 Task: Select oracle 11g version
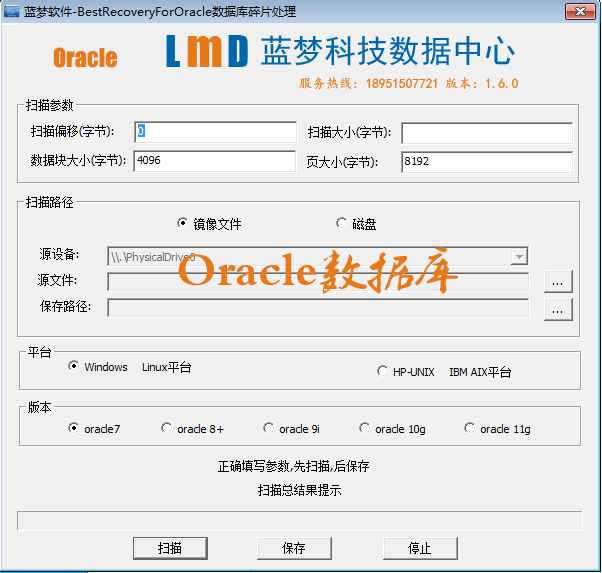pos(470,428)
